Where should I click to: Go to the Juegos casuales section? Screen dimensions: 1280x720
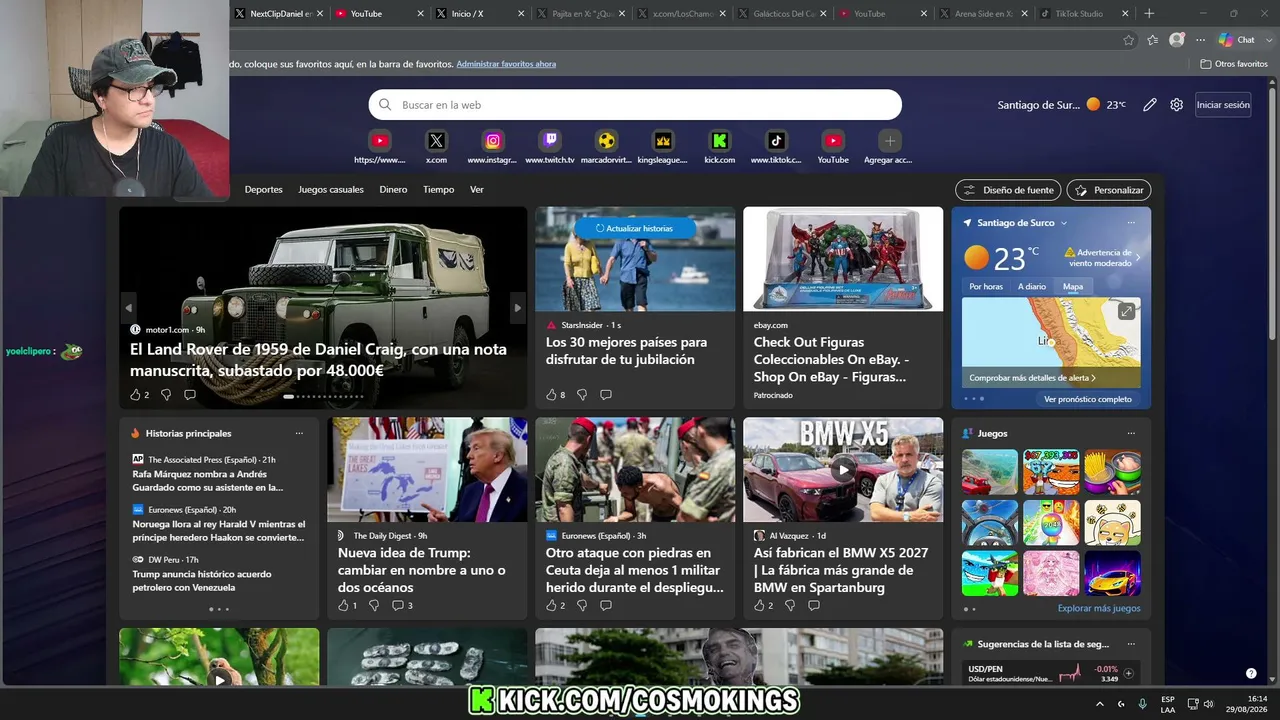331,190
